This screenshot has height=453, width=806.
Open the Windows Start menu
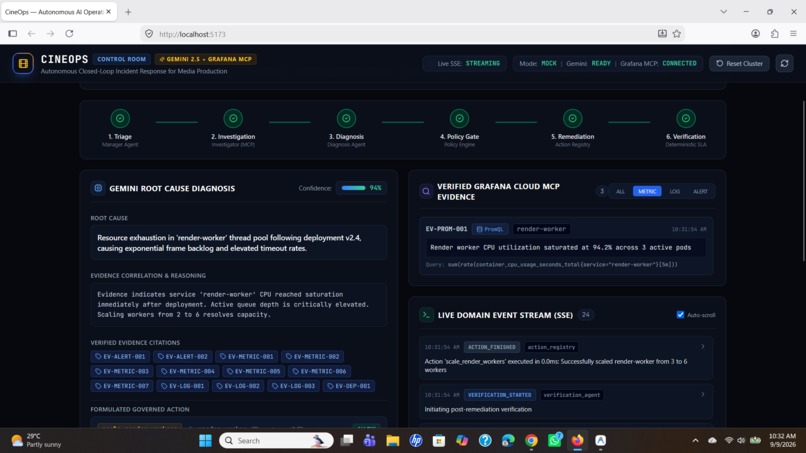(205, 441)
